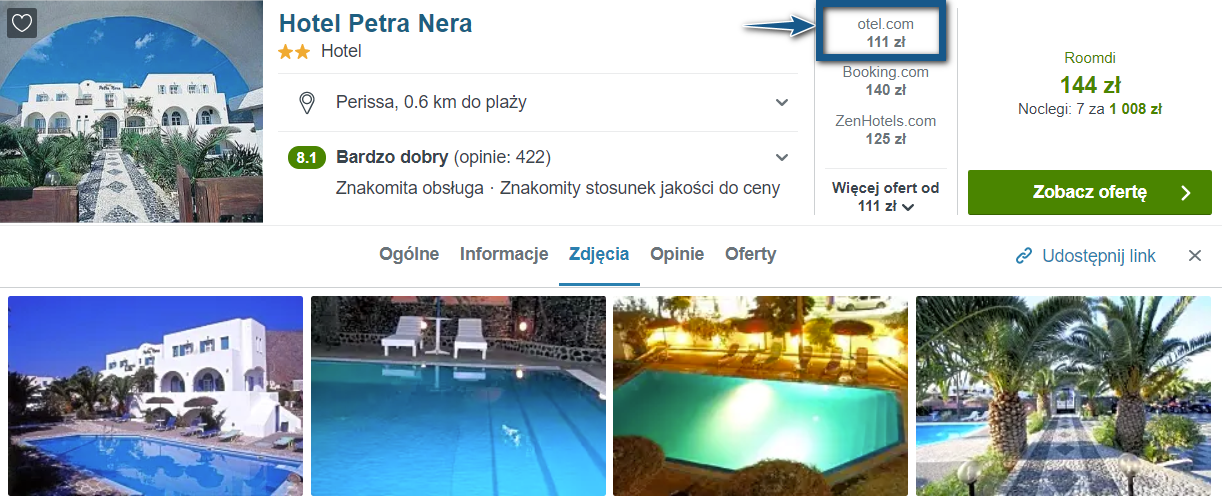Click the two-star hotel rating
This screenshot has height=500, width=1222.
295,51
